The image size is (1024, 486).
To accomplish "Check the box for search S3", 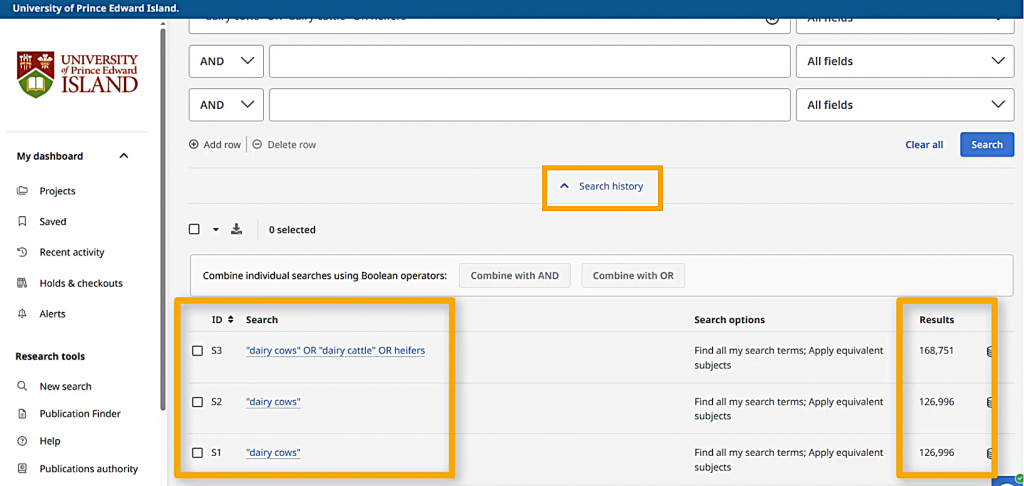I will pos(196,351).
